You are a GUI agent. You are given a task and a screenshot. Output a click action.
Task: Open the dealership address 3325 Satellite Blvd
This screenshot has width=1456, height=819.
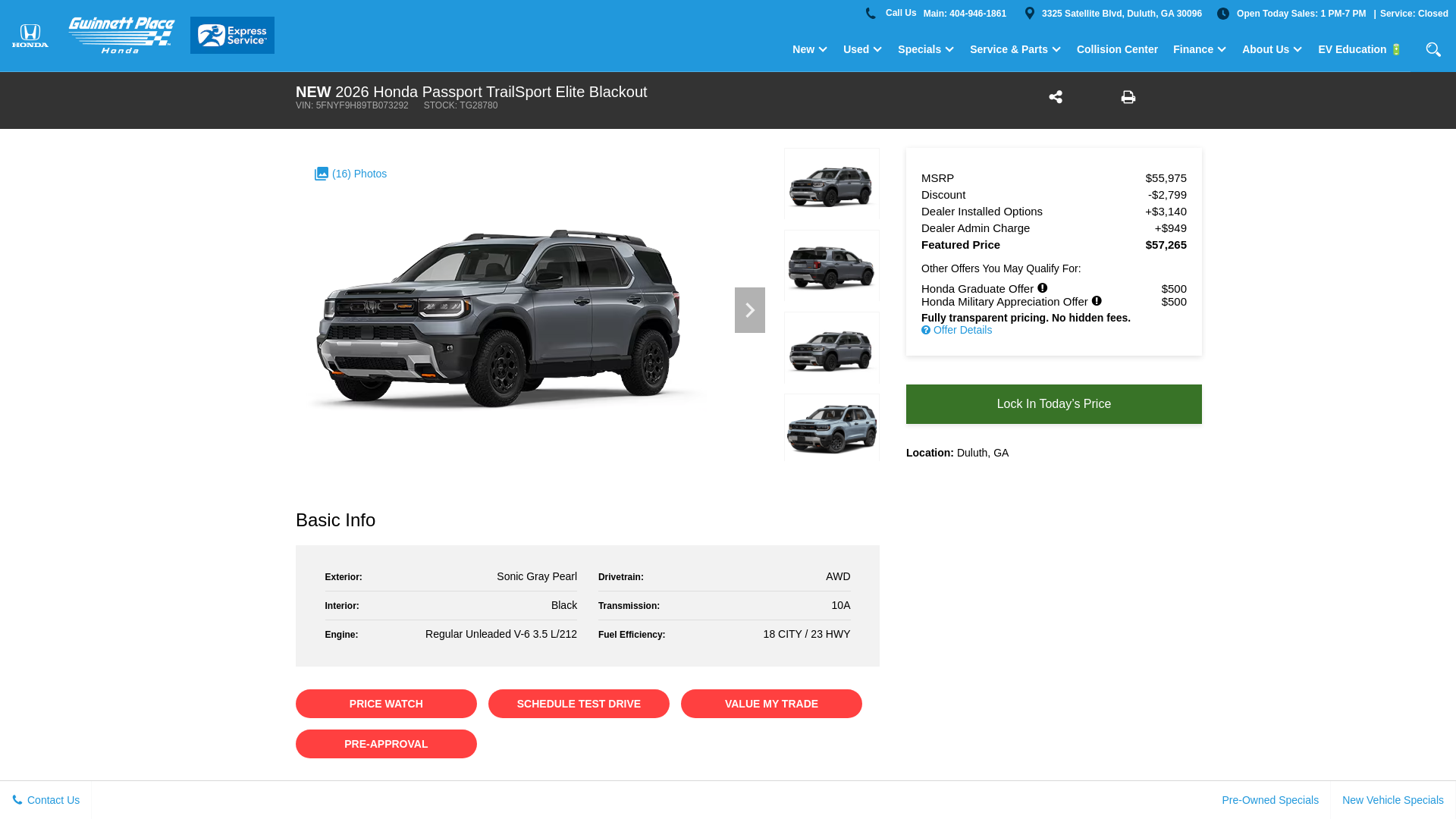[1122, 14]
